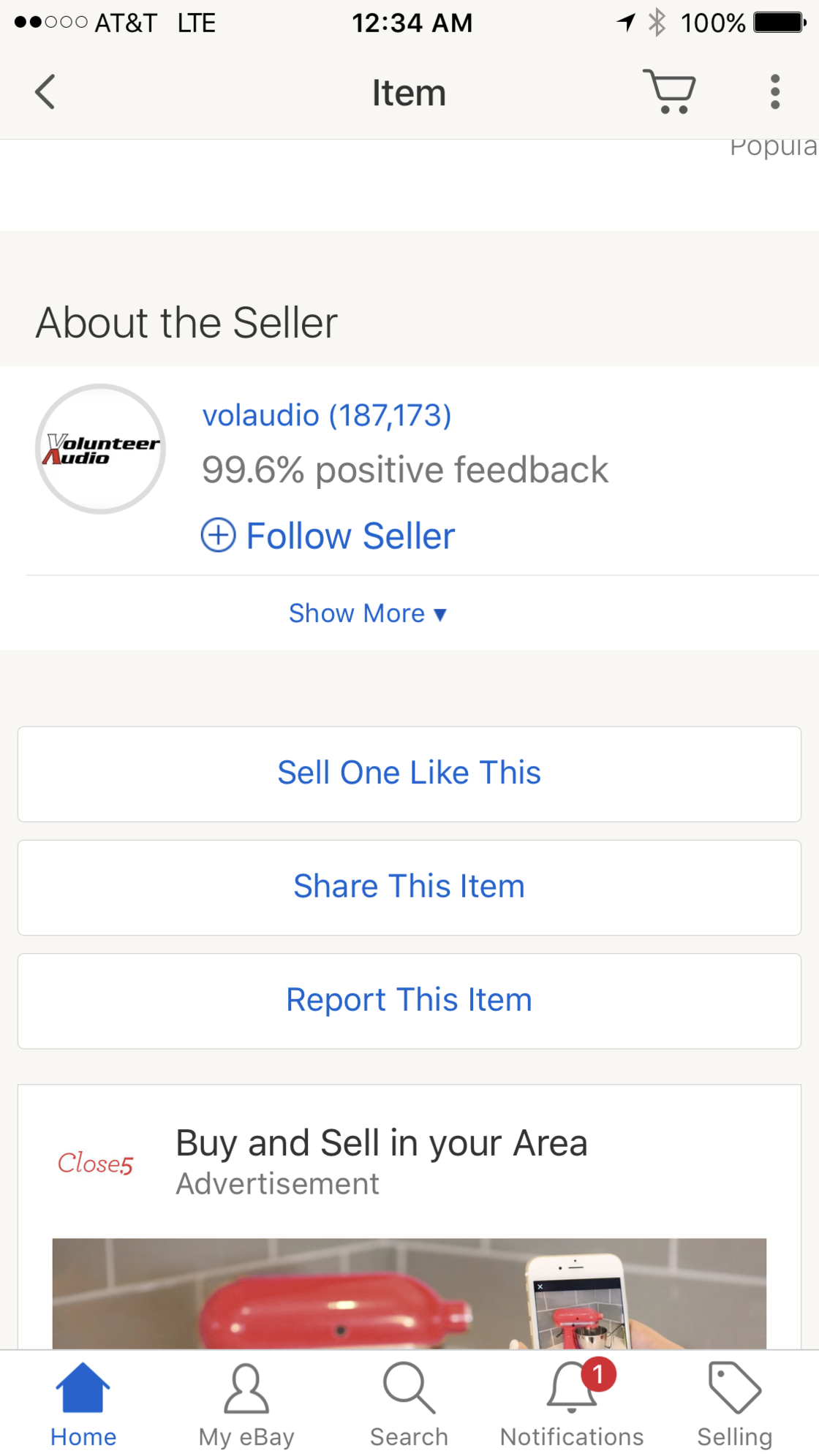Open the three-dot overflow menu

tap(775, 92)
